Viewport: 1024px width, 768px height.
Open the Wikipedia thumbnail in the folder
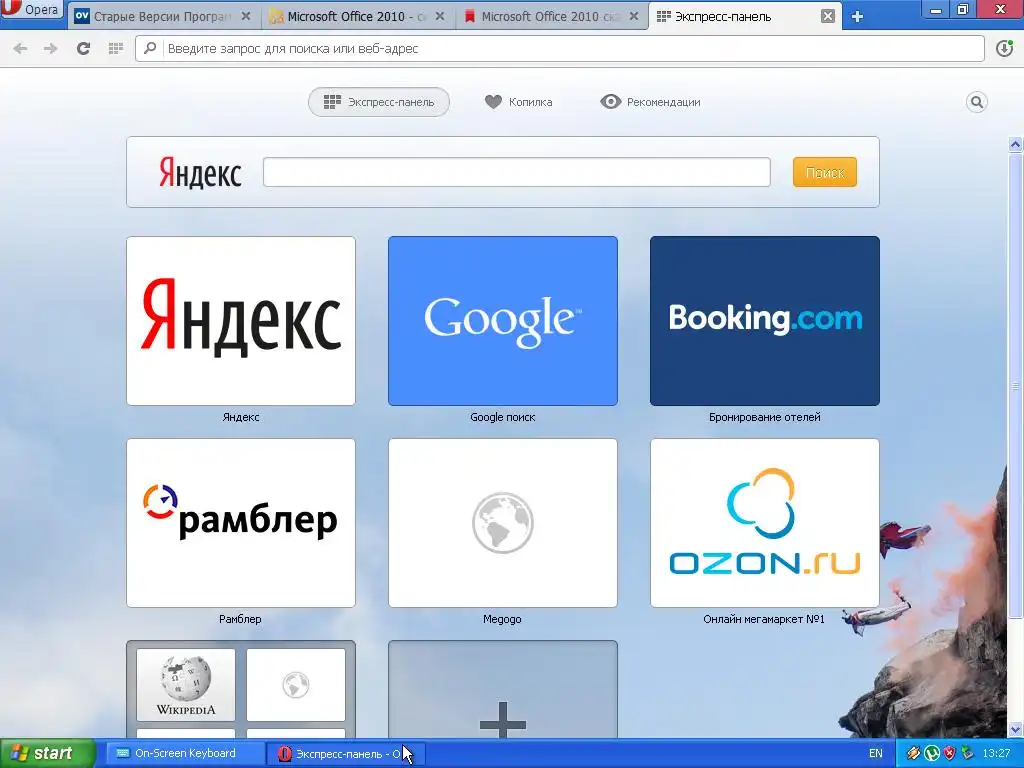tap(186, 684)
